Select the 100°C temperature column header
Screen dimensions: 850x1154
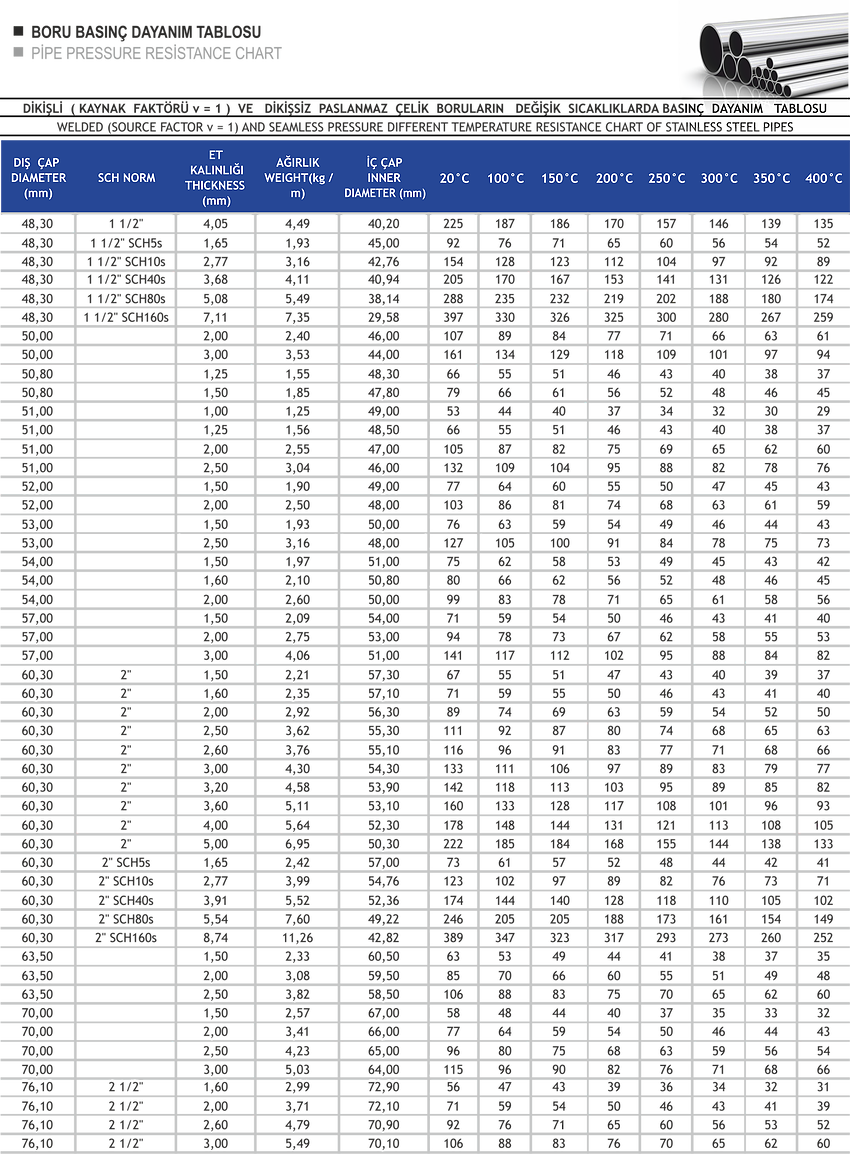[505, 178]
